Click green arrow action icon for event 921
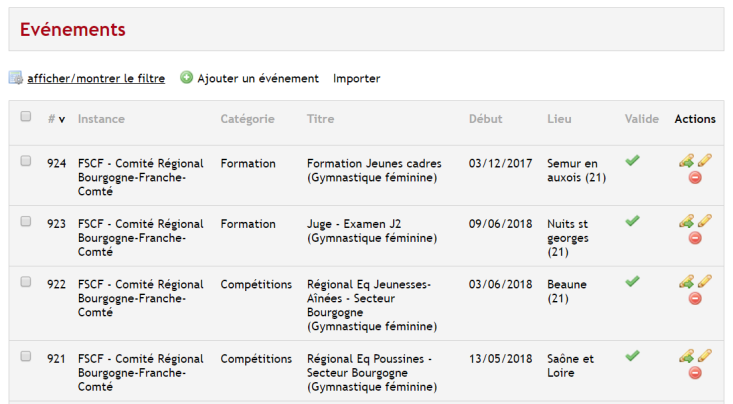 click(686, 356)
